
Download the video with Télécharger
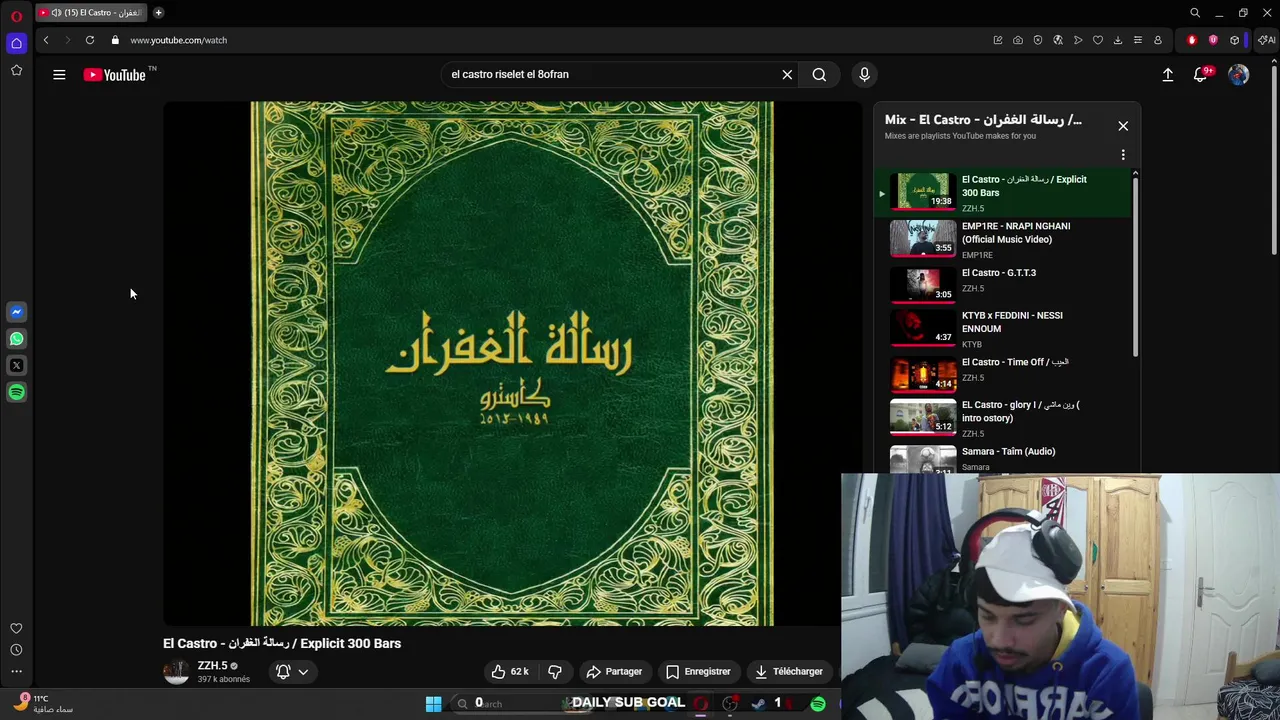(x=788, y=672)
